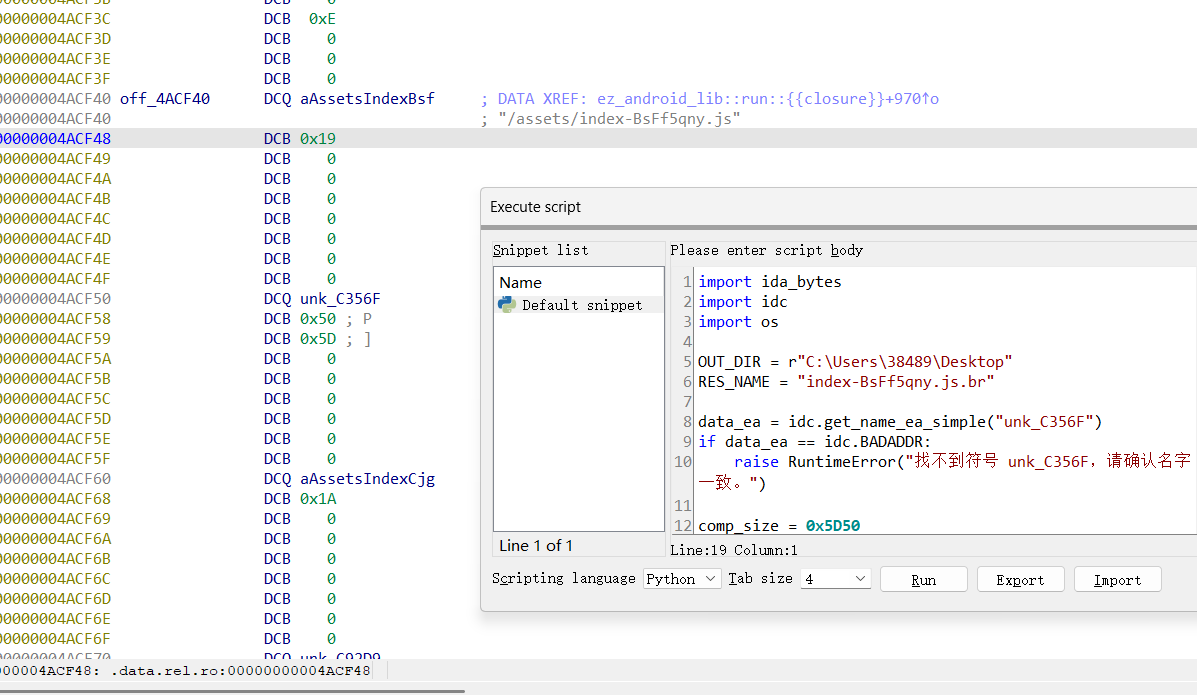Click the 0x1A byte value

[x=318, y=499]
